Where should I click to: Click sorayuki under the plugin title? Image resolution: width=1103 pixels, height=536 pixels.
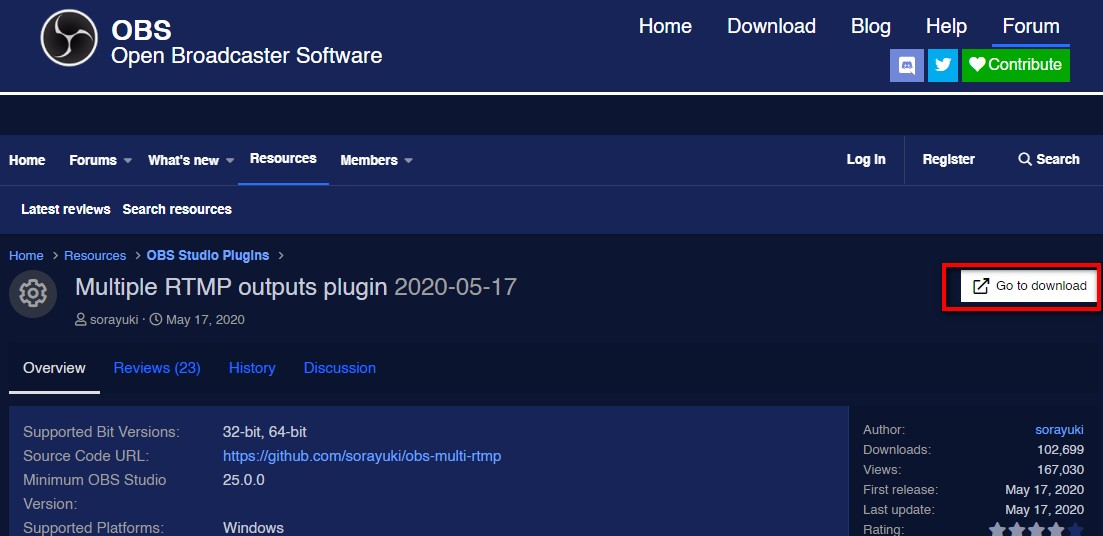(115, 320)
